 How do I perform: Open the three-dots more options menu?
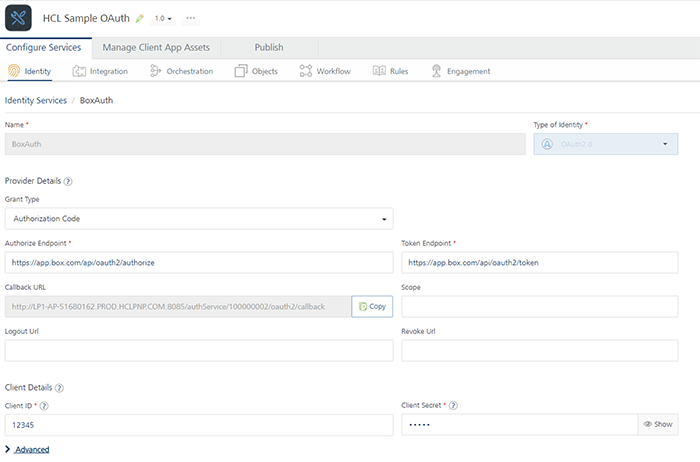click(191, 18)
